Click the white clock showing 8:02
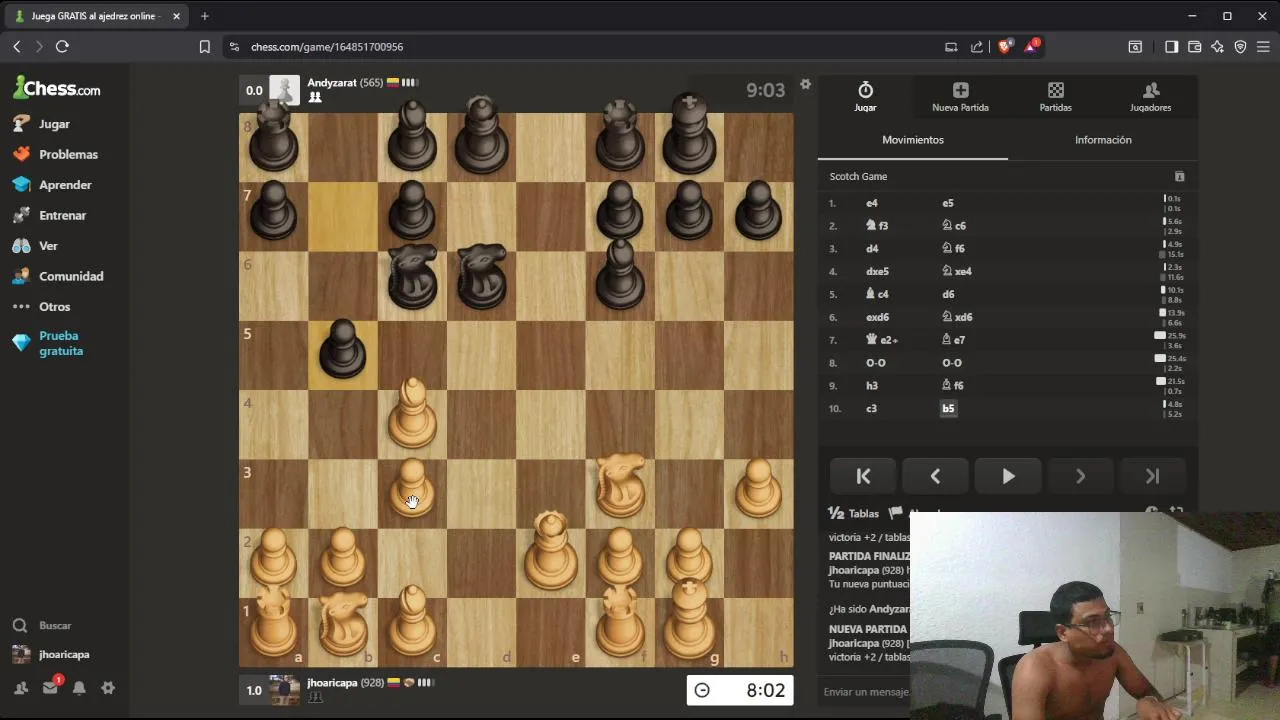The height and width of the screenshot is (720, 1280). tap(740, 690)
